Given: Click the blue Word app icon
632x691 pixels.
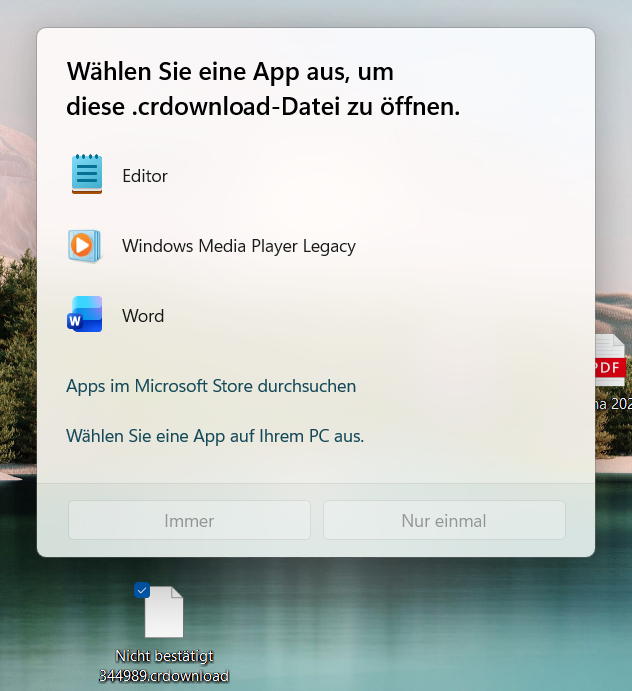Looking at the screenshot, I should point(85,315).
